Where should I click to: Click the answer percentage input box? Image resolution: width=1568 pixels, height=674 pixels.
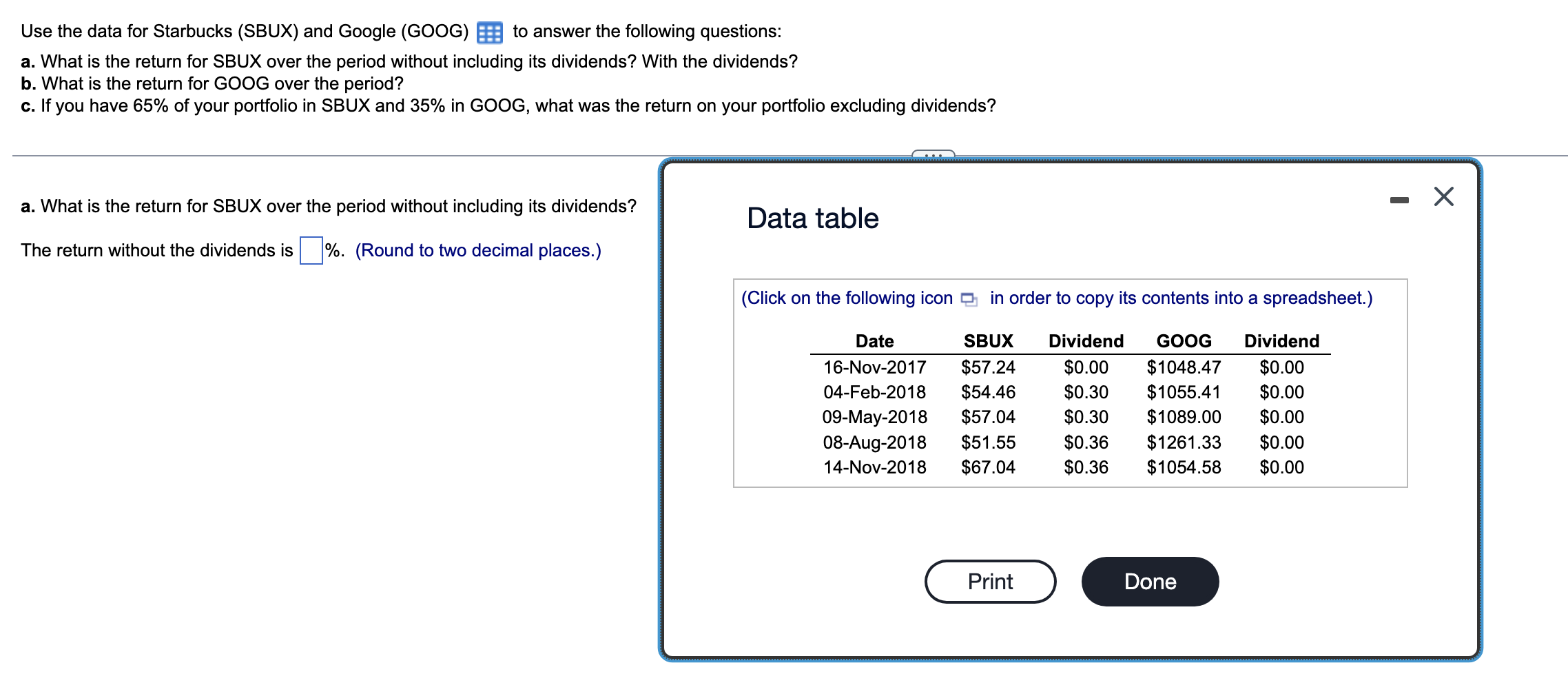[310, 249]
